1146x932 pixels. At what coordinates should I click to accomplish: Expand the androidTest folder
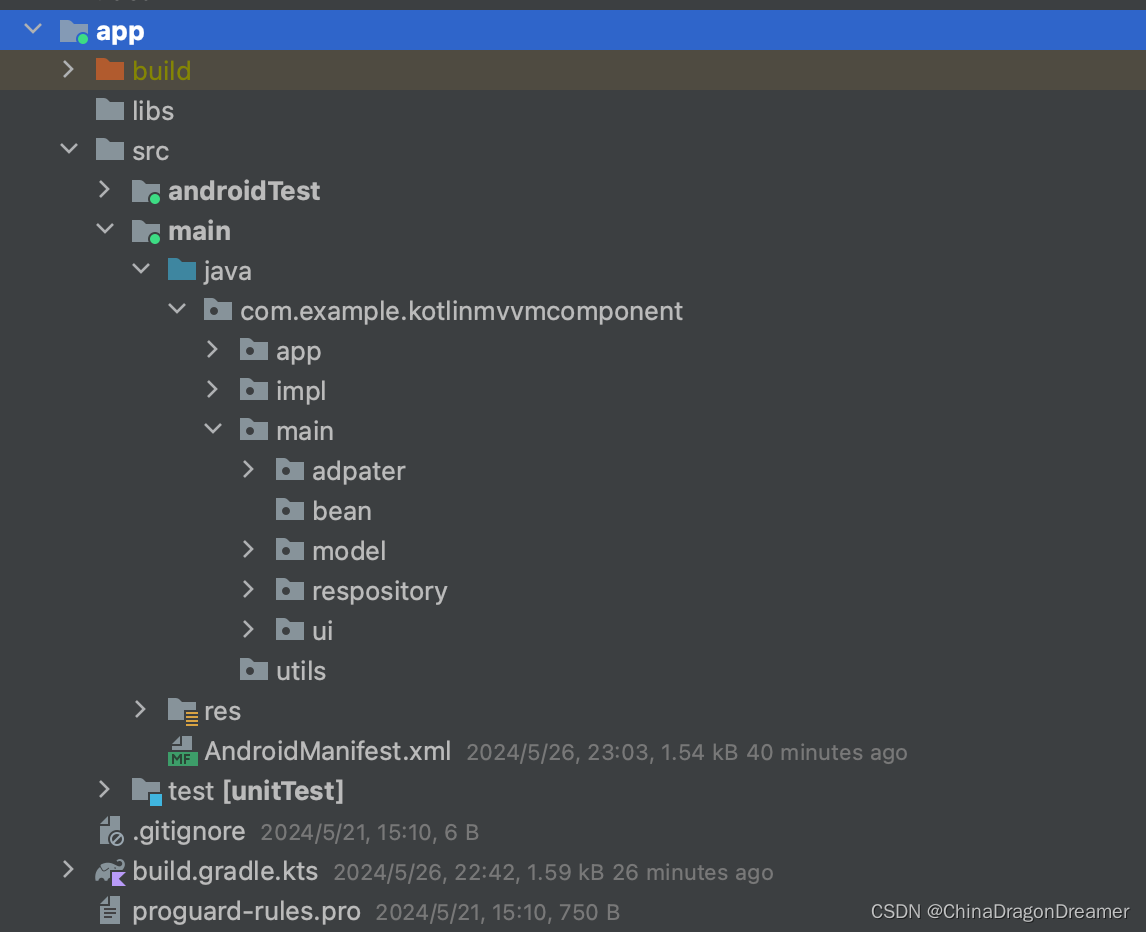(105, 190)
